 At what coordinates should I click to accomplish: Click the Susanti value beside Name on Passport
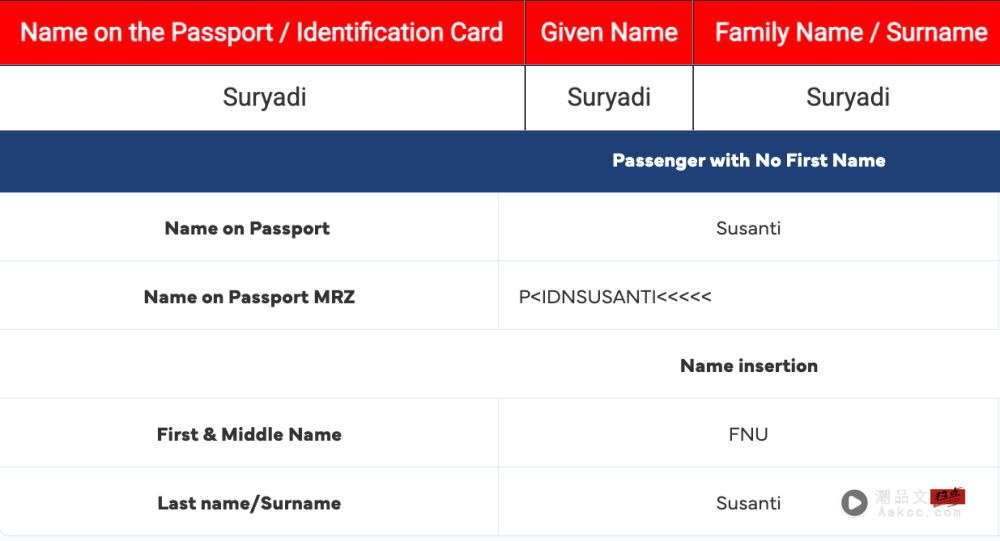[x=748, y=228]
